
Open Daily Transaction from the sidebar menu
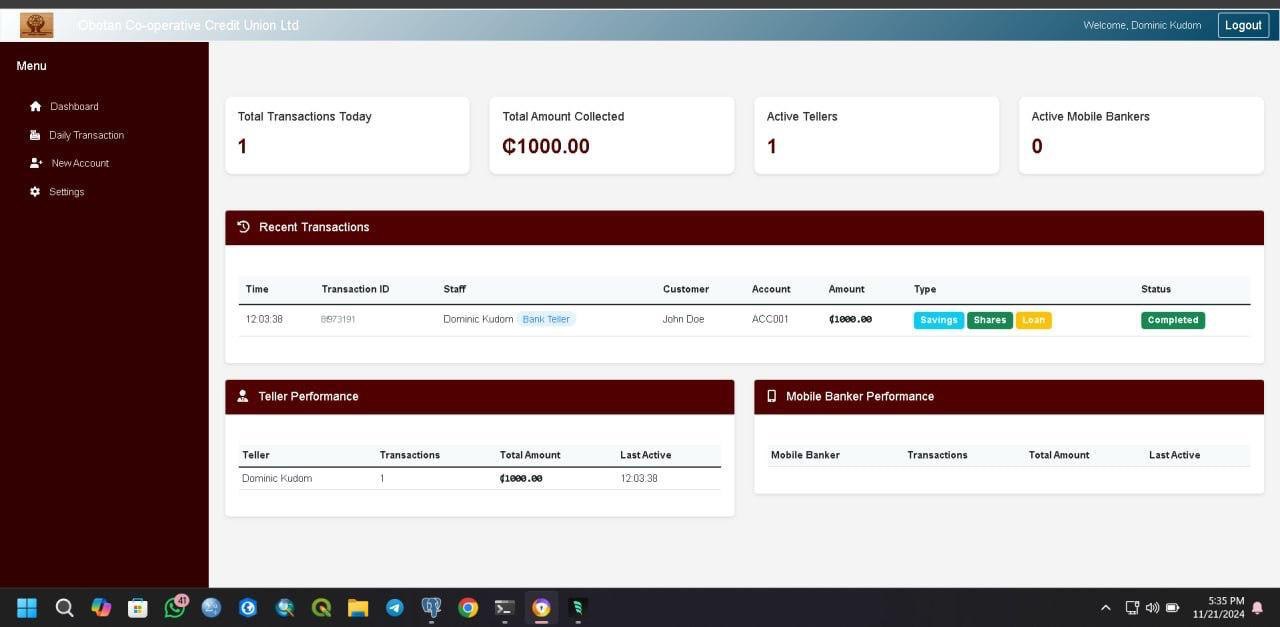[87, 135]
